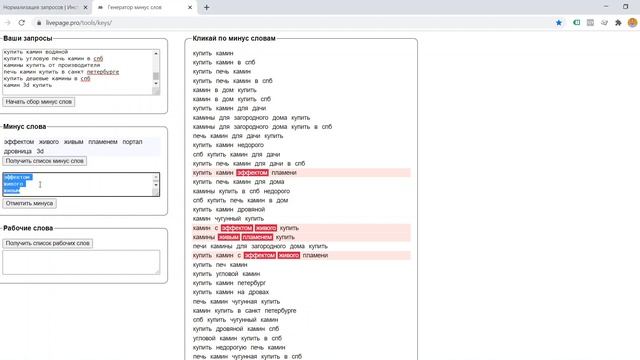640x360 pixels.
Task: Click inside the Рабочие слова text area
Action: click(81, 262)
